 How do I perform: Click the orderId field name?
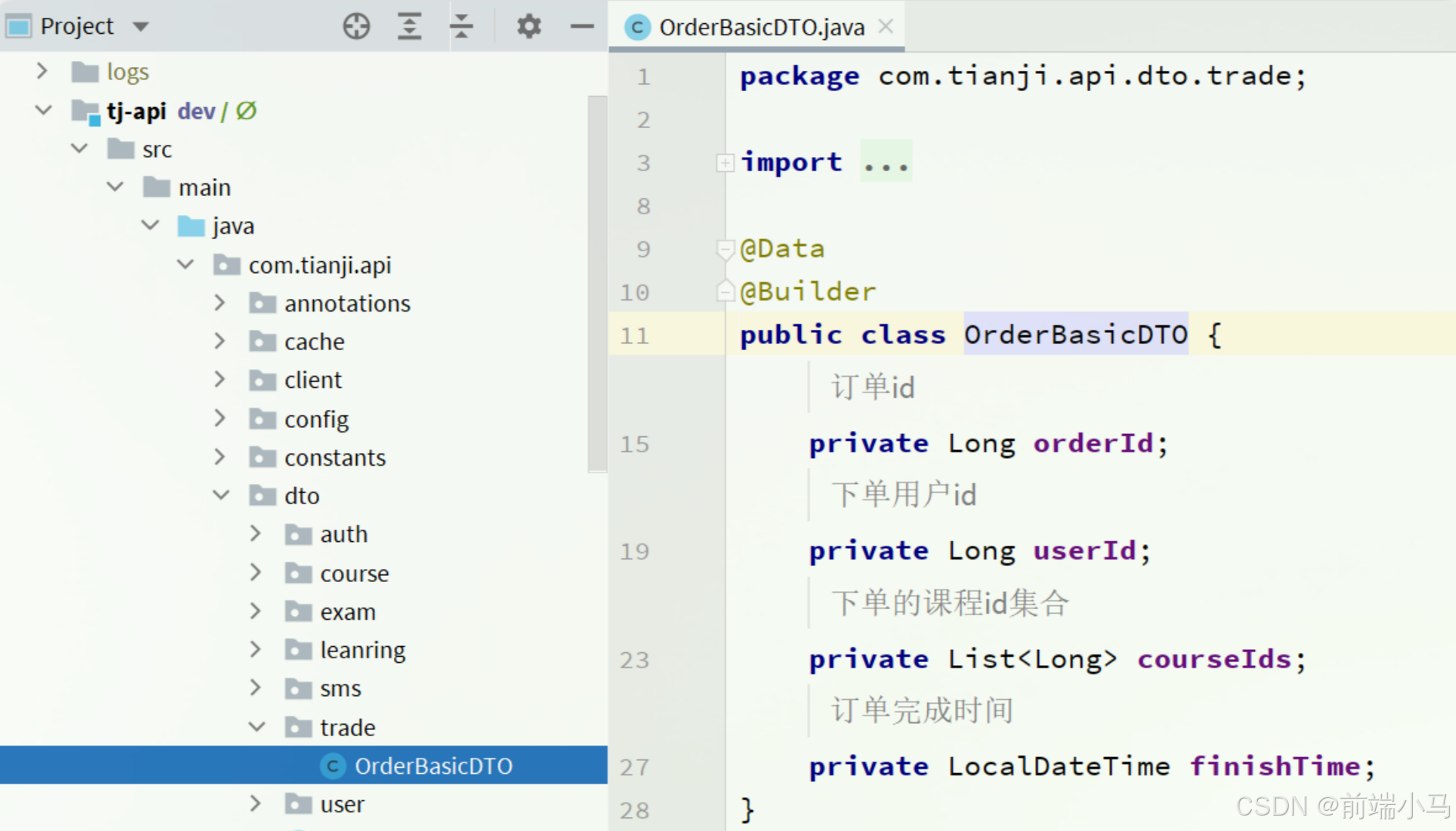[1093, 443]
